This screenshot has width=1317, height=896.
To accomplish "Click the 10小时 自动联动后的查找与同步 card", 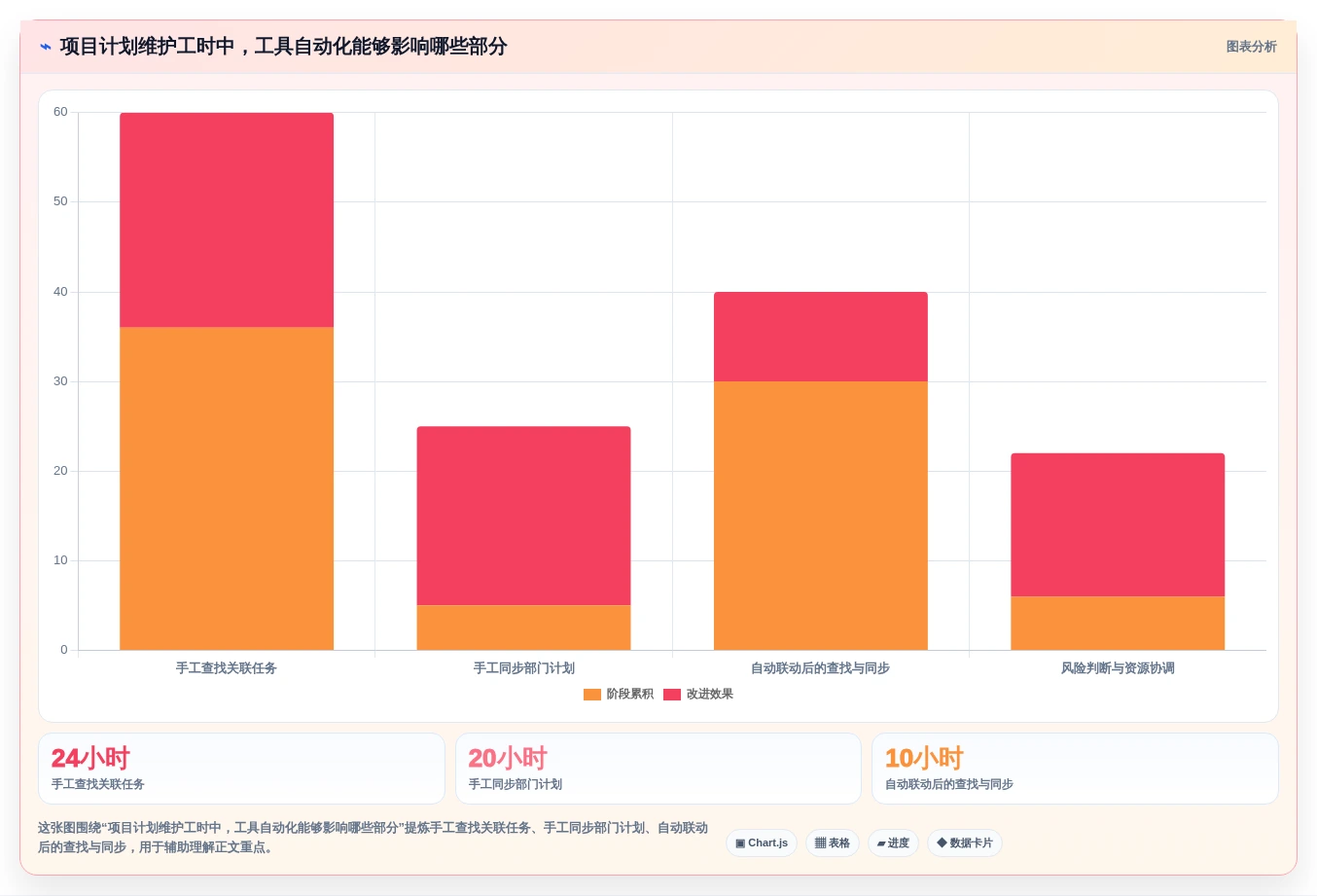I will [x=1075, y=769].
